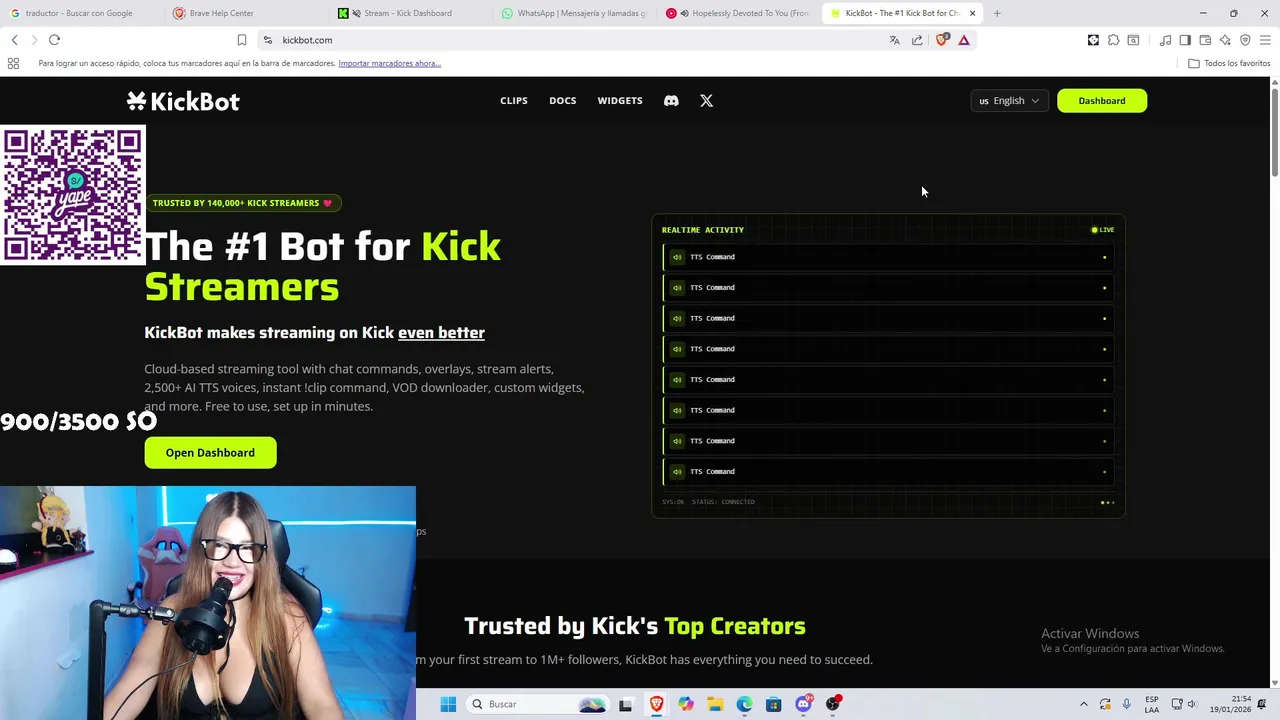Switch to the traductor - Buscar con Google tab

(x=80, y=13)
